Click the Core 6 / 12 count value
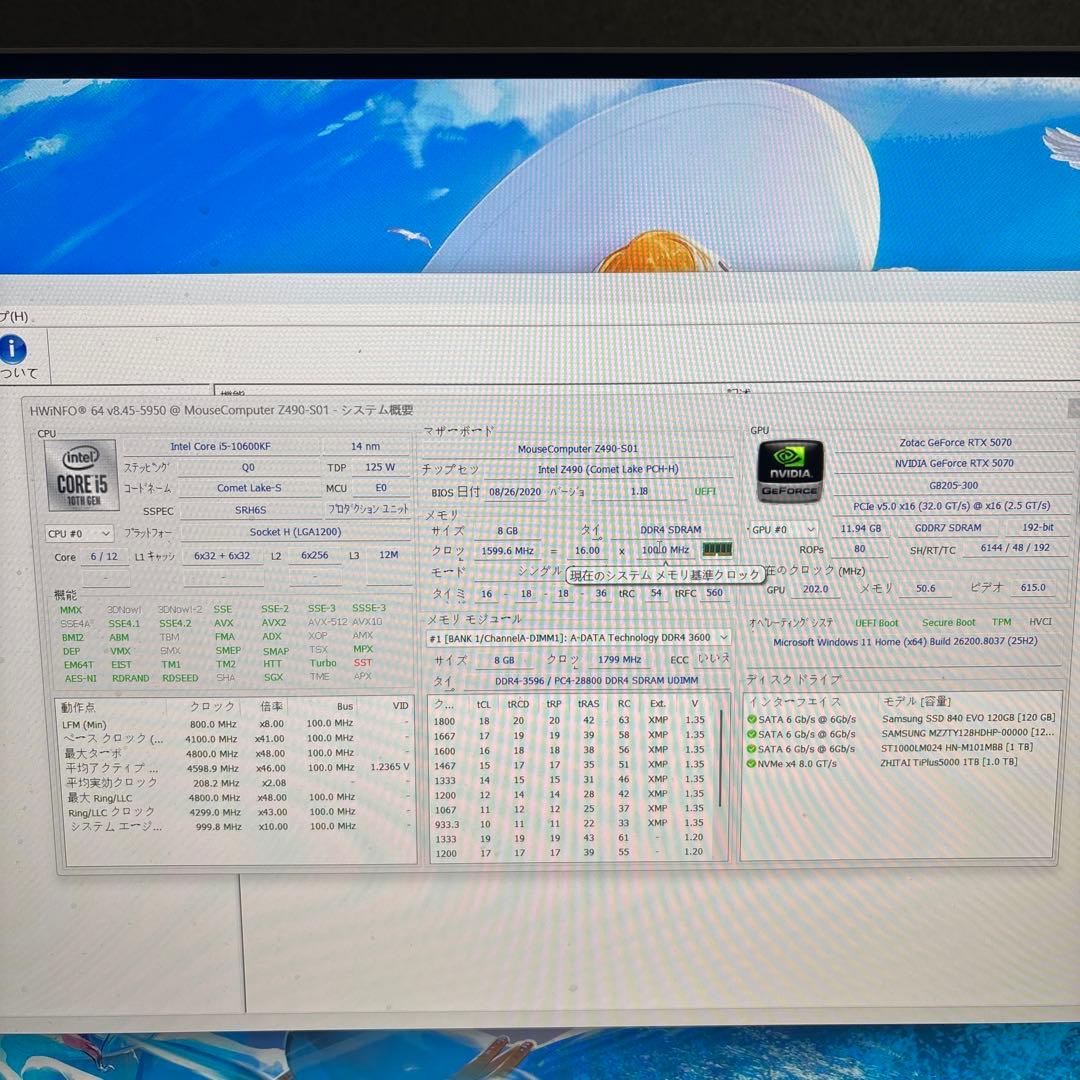 pos(104,557)
